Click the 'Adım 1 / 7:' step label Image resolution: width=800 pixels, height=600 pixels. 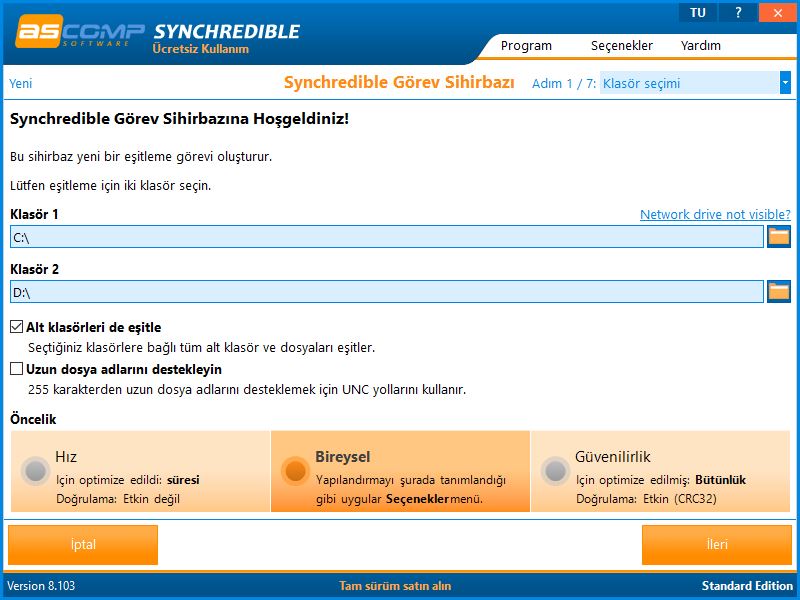point(564,83)
